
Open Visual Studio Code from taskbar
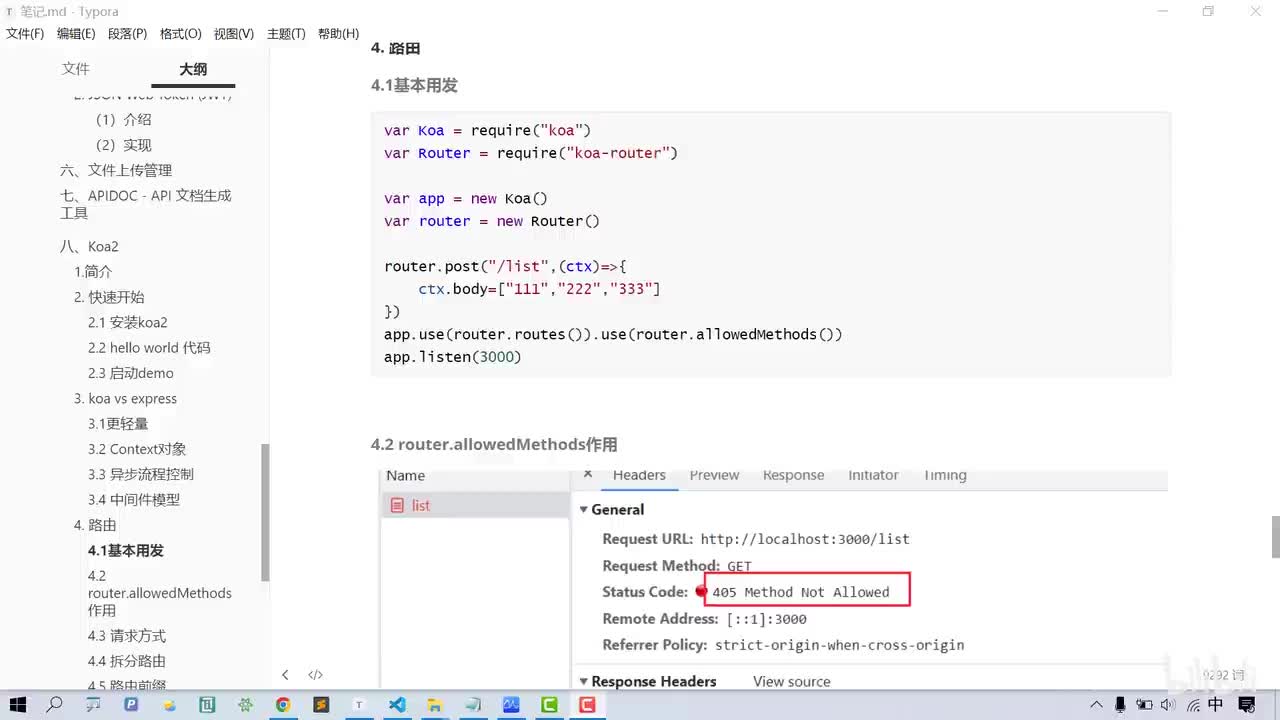click(397, 705)
